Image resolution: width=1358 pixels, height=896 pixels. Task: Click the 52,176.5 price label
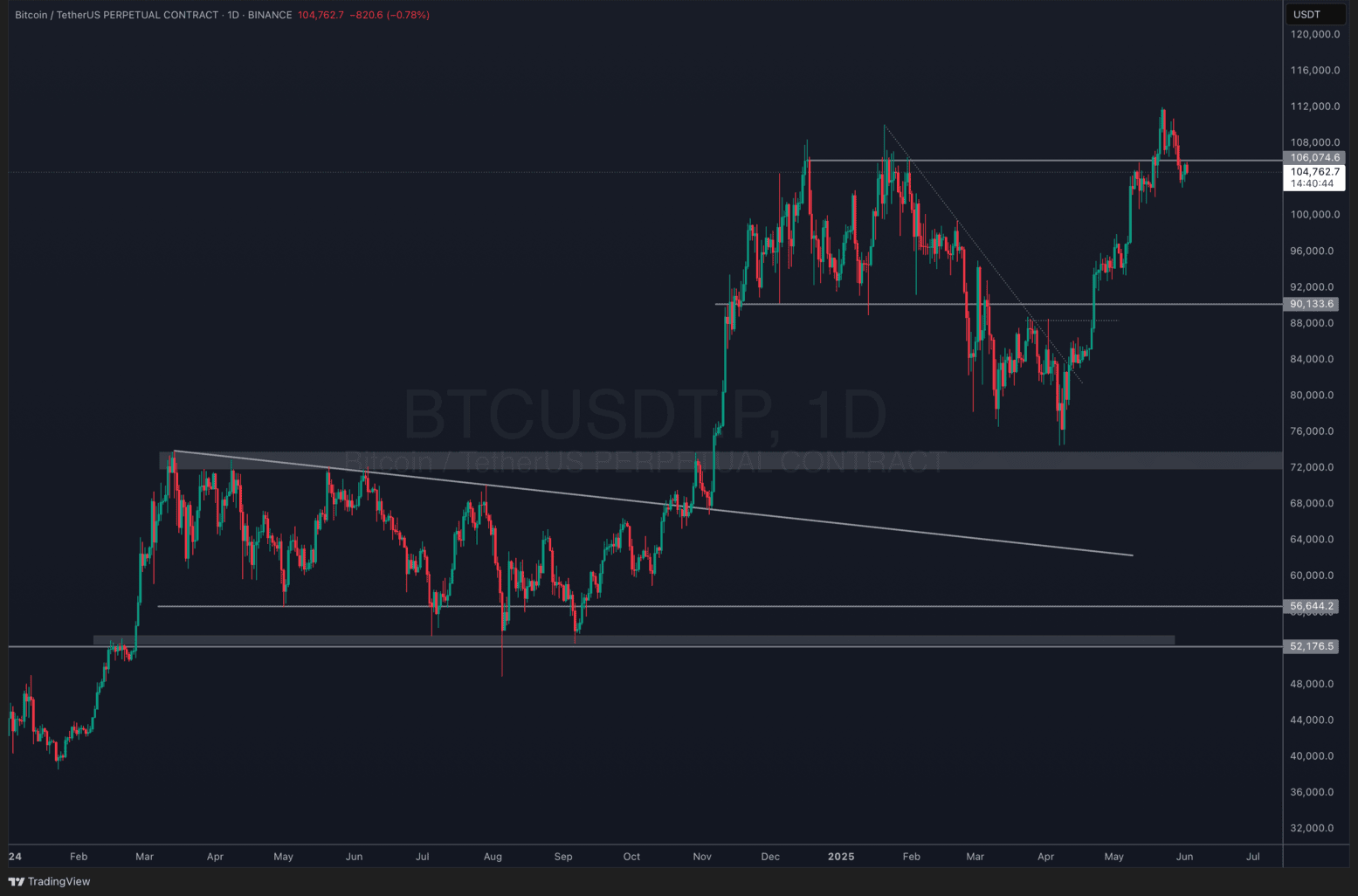1312,646
